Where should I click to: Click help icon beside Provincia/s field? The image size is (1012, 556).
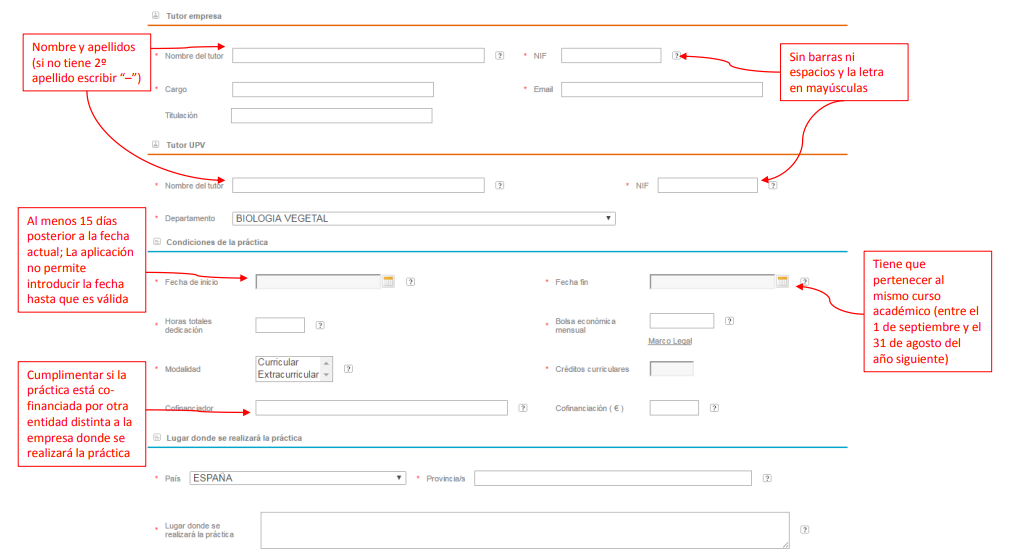click(x=766, y=478)
